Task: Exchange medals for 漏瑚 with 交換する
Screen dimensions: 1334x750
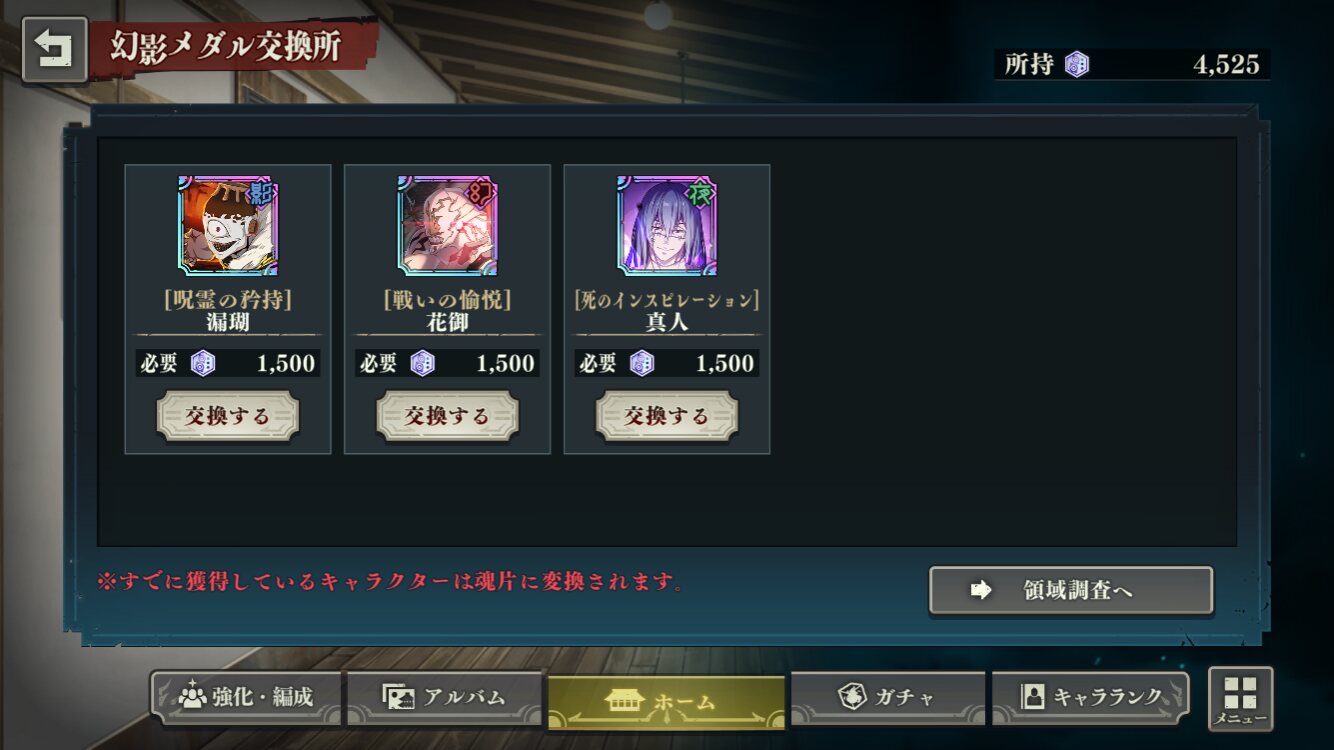Action: click(x=228, y=416)
